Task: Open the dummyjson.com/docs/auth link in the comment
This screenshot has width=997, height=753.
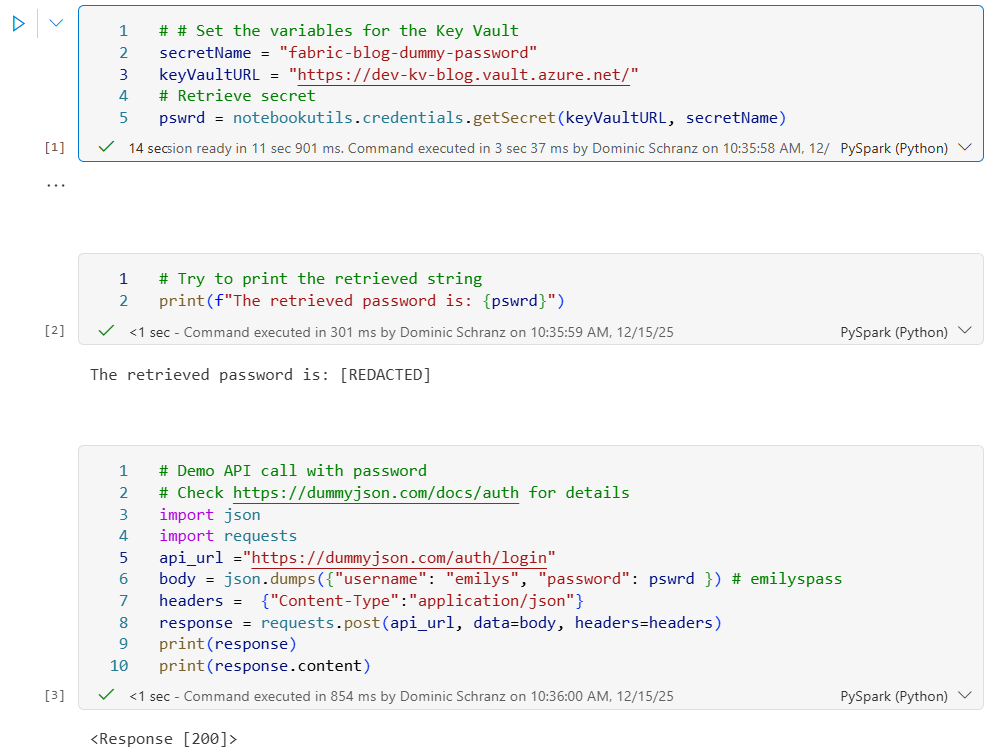Action: (375, 493)
